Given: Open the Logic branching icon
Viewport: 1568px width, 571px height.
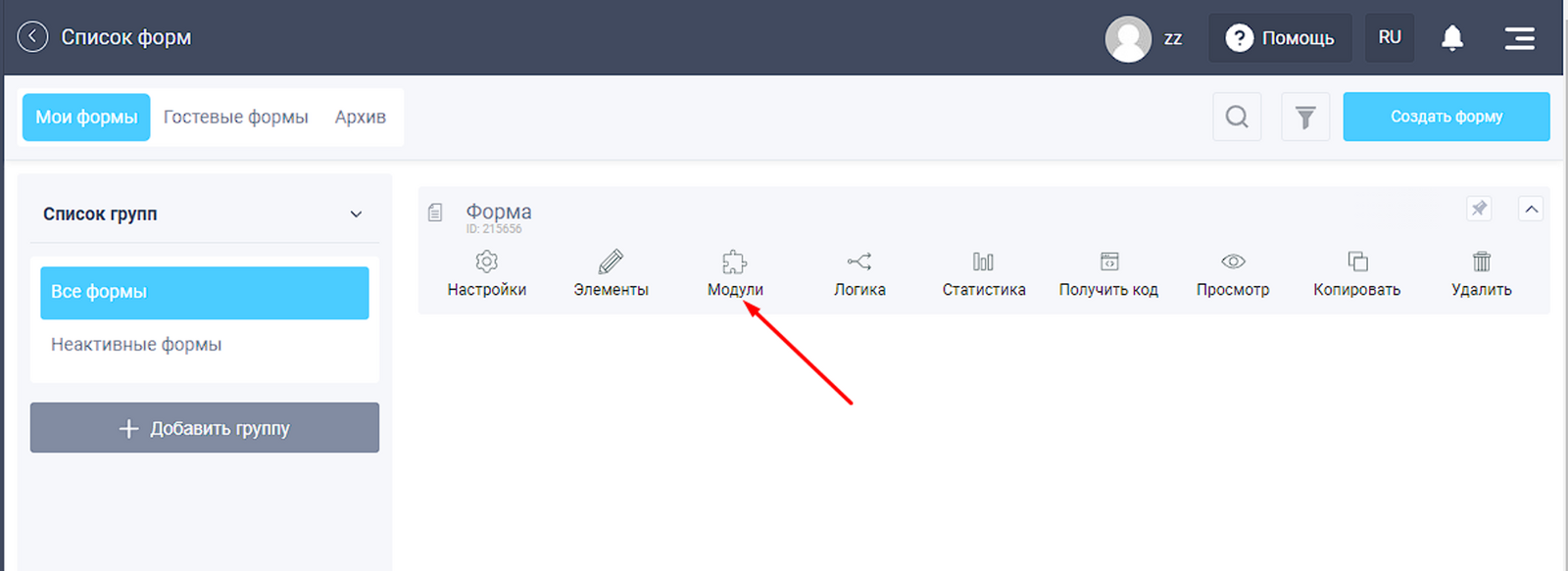Looking at the screenshot, I should click(859, 262).
